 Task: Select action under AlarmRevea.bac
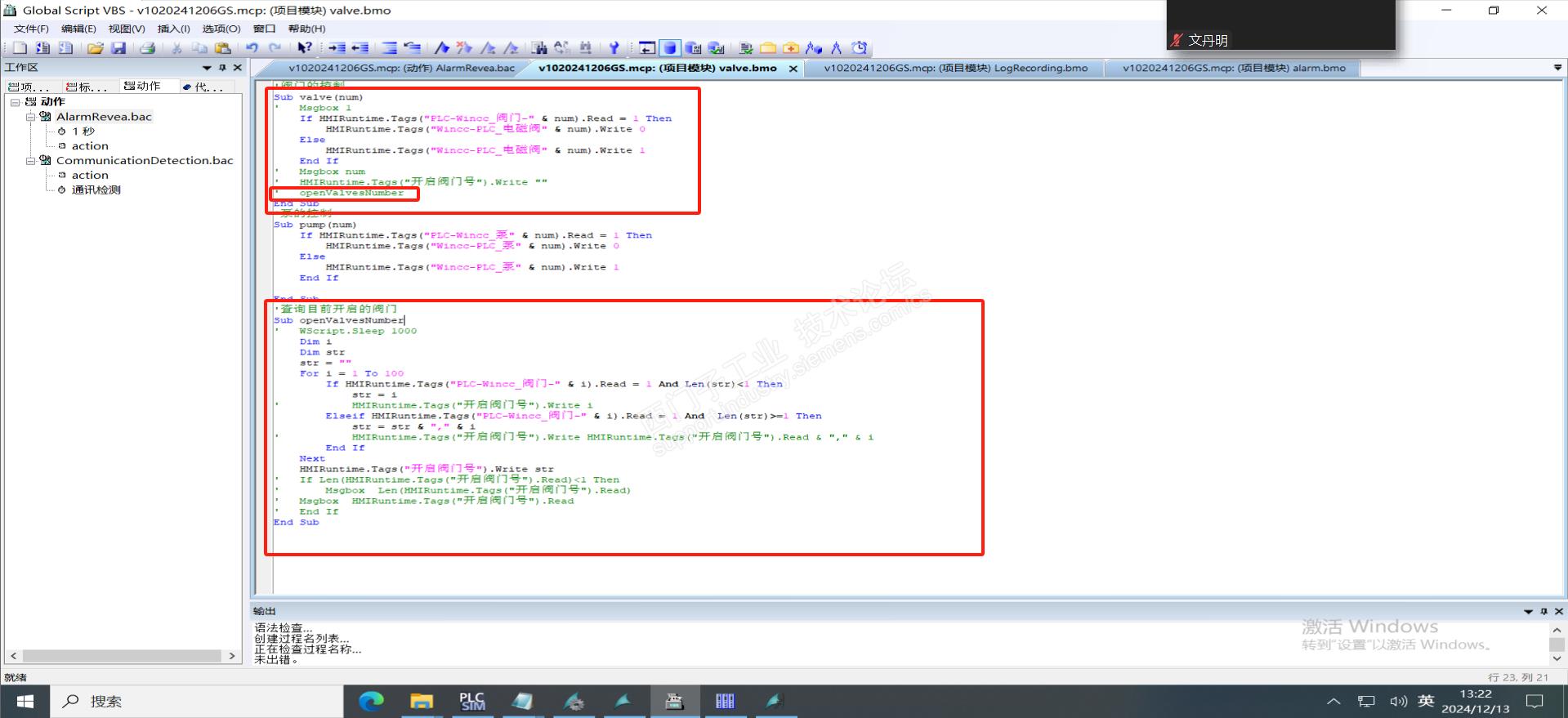(90, 146)
